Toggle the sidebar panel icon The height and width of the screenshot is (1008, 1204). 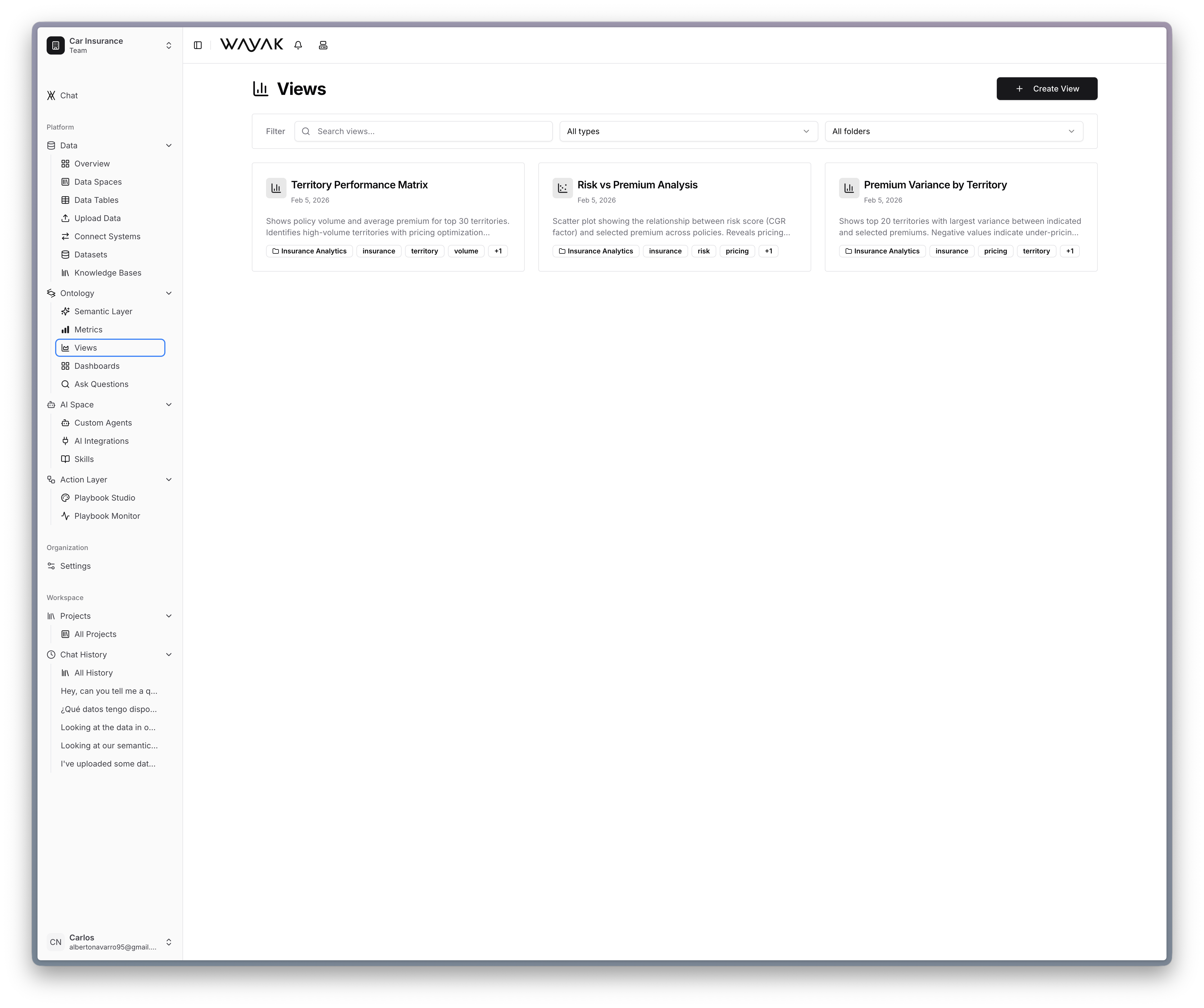click(x=198, y=45)
